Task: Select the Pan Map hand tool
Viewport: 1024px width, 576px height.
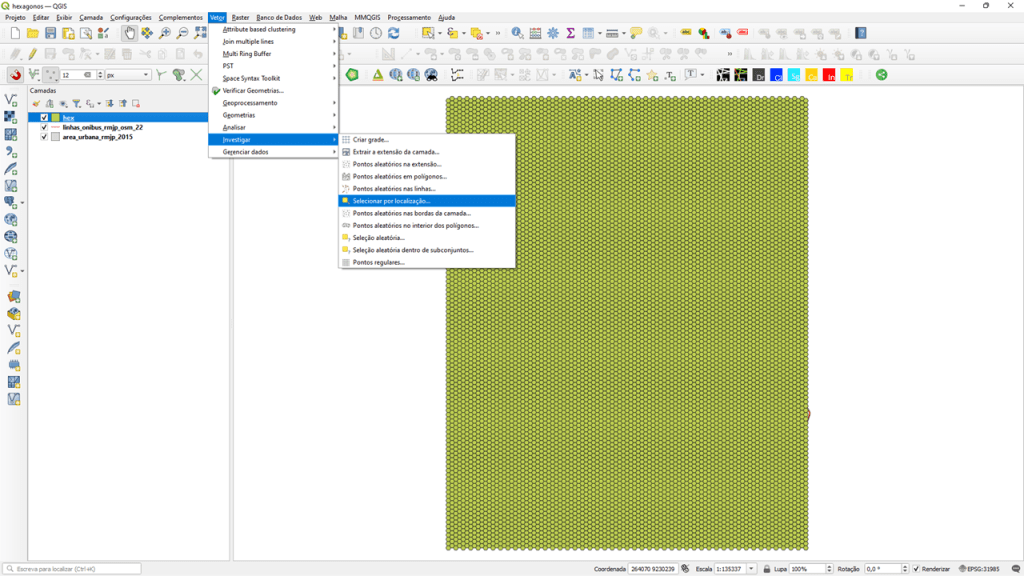Action: pyautogui.click(x=130, y=33)
